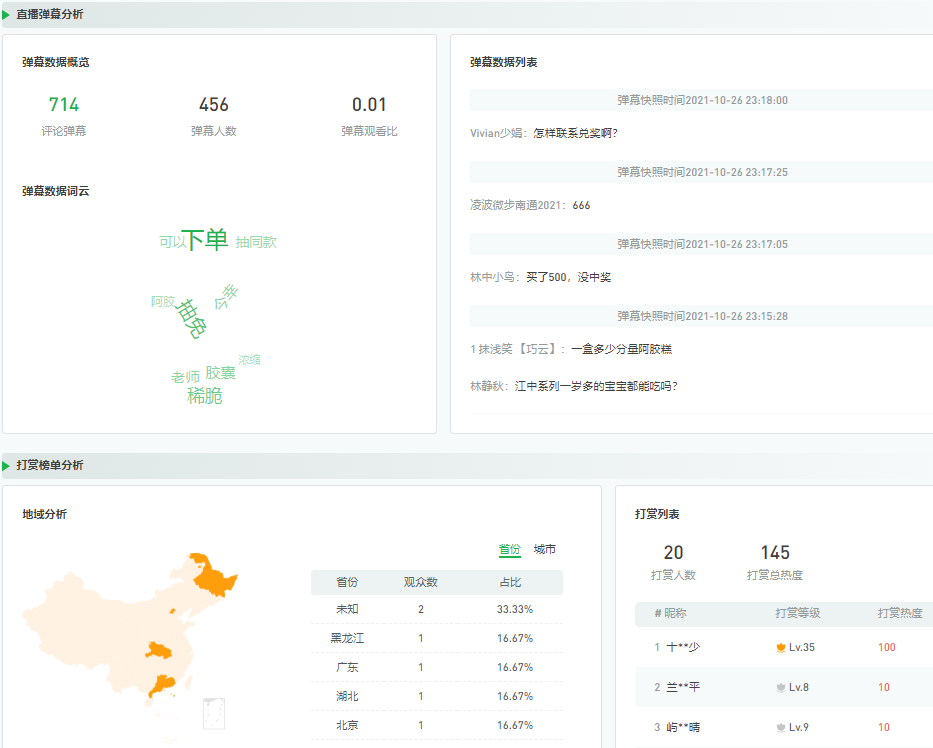
Task: Click the 下单 keyword in the word cloud
Action: click(x=209, y=240)
